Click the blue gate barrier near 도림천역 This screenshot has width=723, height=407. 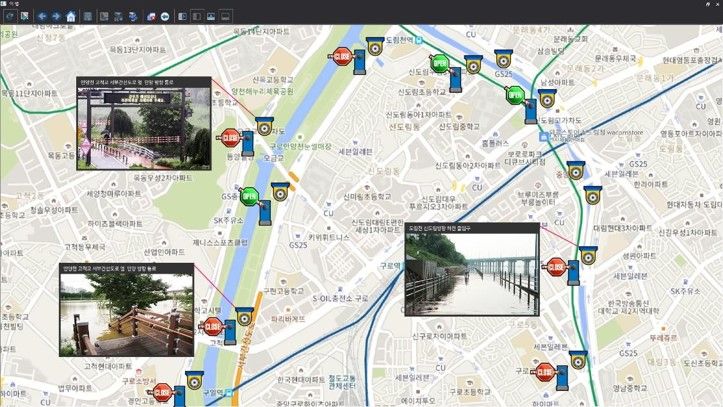click(360, 62)
